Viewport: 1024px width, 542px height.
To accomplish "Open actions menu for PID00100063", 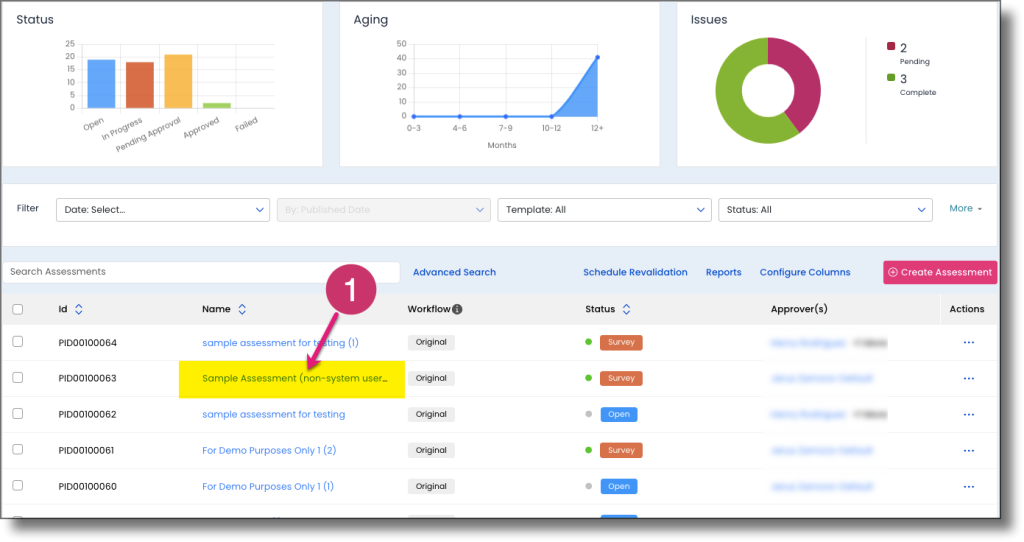I will (968, 379).
